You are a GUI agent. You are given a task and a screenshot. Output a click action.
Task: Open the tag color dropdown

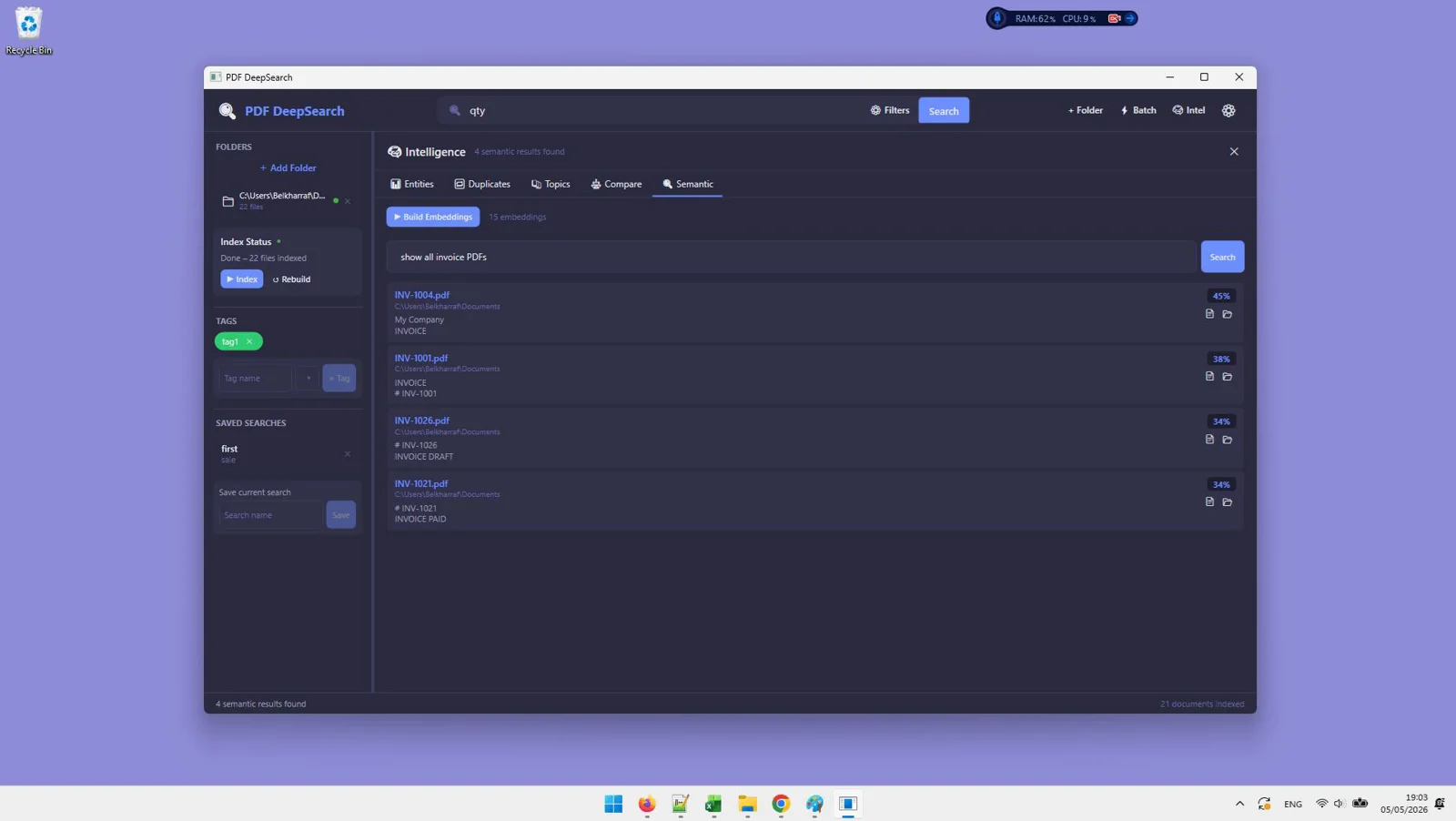(308, 378)
